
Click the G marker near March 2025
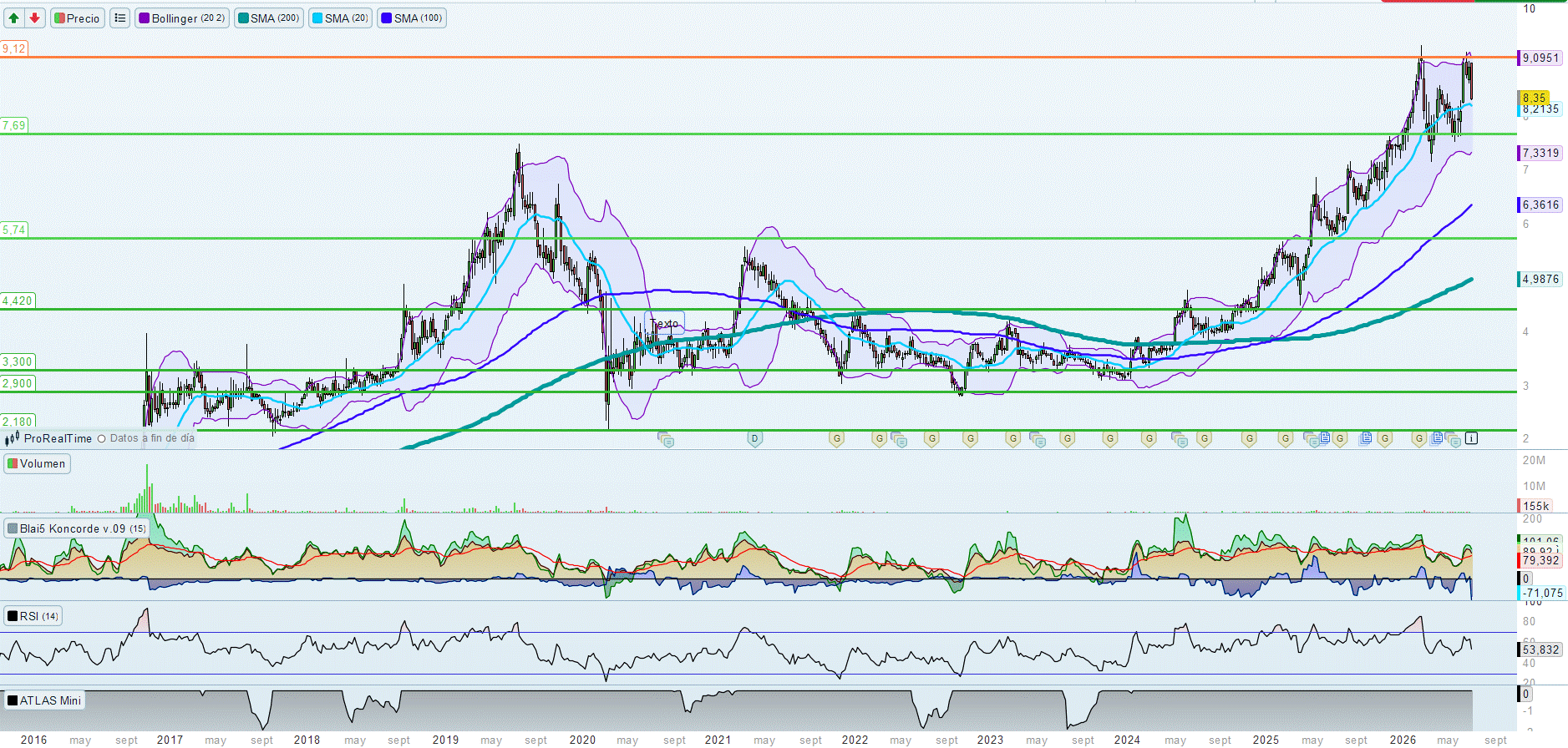(x=1286, y=438)
